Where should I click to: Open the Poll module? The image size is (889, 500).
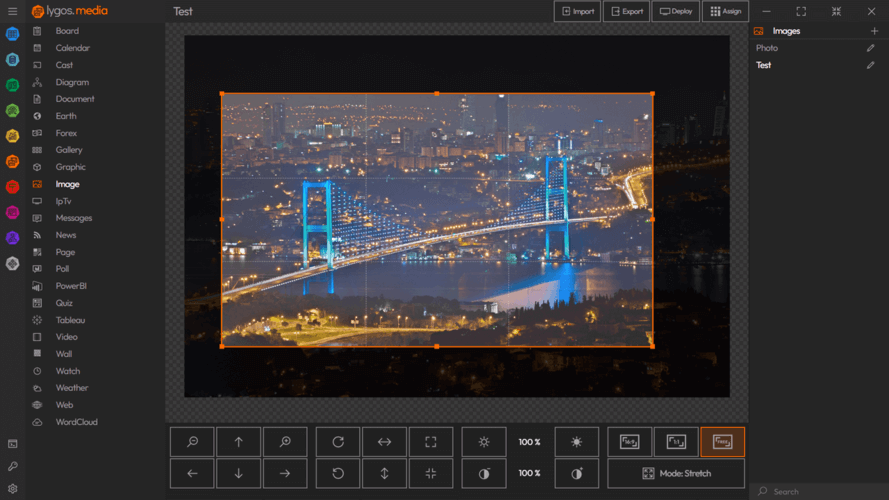(x=62, y=269)
